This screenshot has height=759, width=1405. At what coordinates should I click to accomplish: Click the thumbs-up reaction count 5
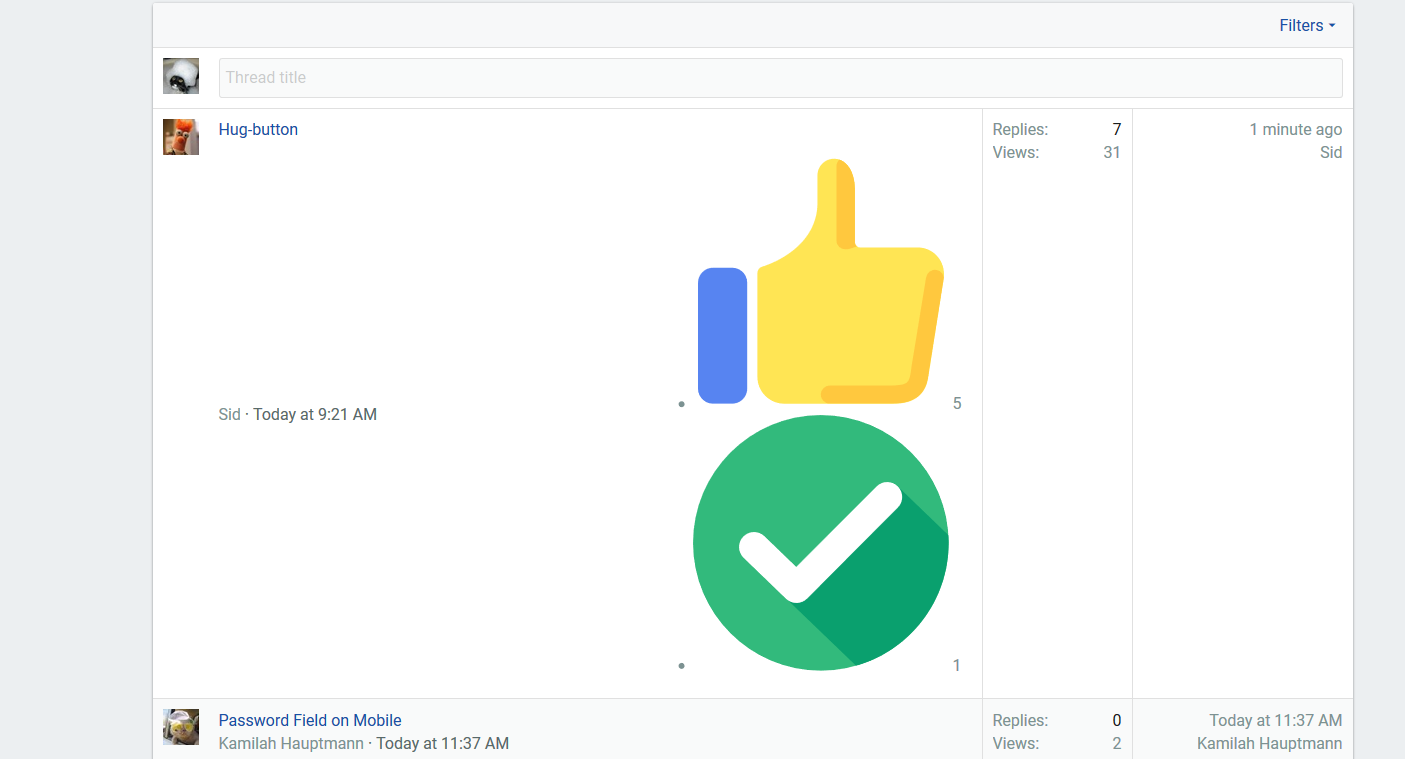[957, 403]
